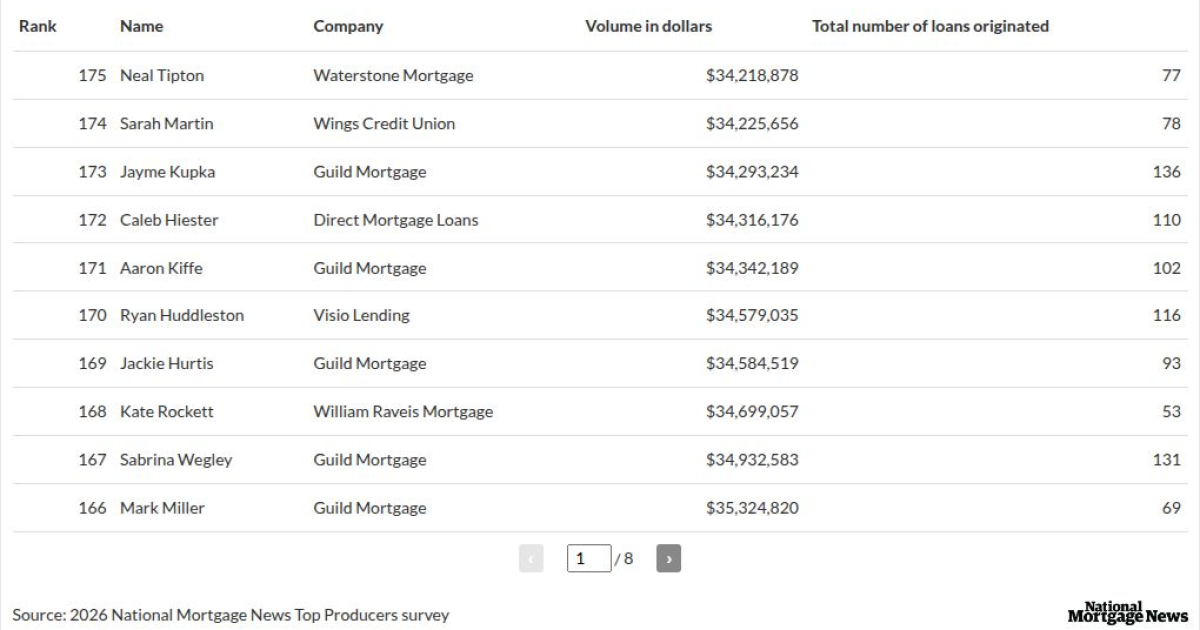Select Ryan Huddleston's row name
This screenshot has width=1200, height=630.
click(182, 316)
